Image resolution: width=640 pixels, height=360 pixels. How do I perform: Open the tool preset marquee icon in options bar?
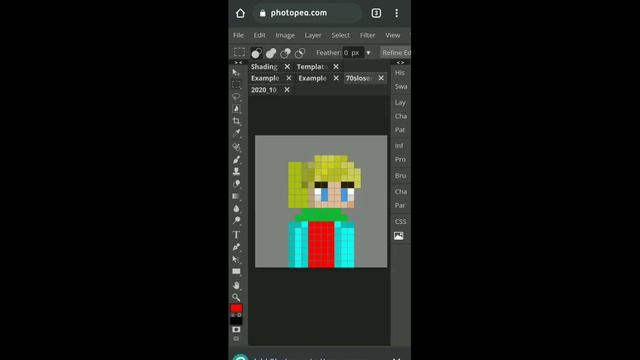239,52
